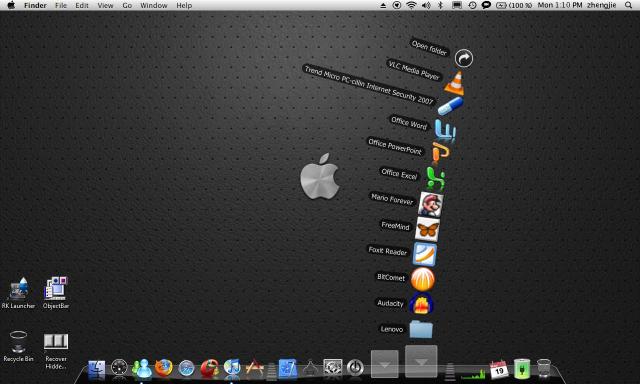Launch Firefox from the dock

164,368
